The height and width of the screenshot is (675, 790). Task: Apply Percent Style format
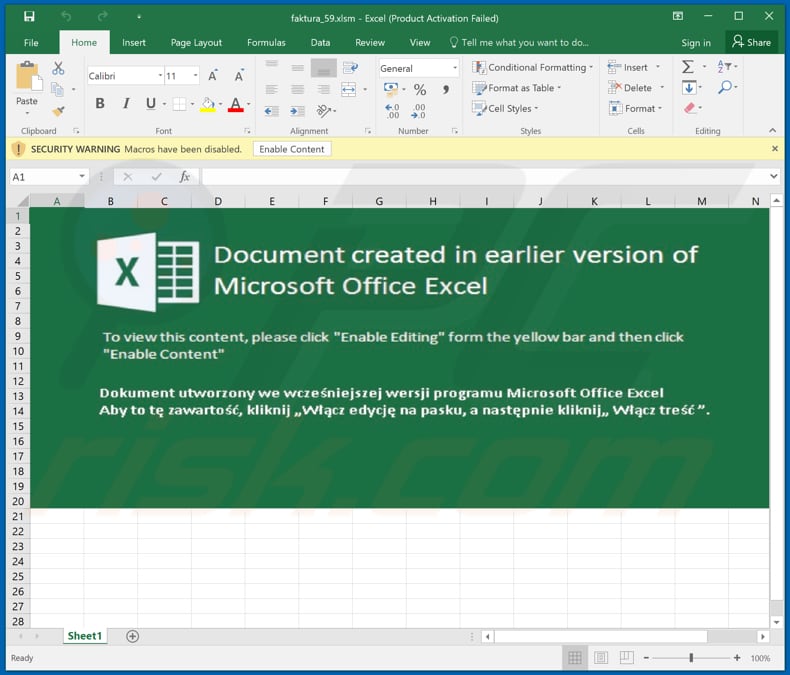click(420, 90)
